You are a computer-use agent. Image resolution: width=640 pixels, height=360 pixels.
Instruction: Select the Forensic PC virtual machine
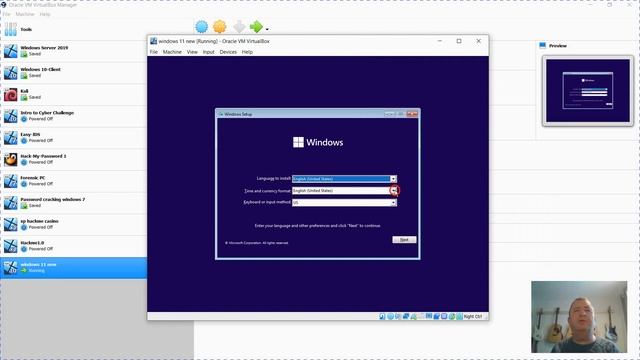[73, 181]
